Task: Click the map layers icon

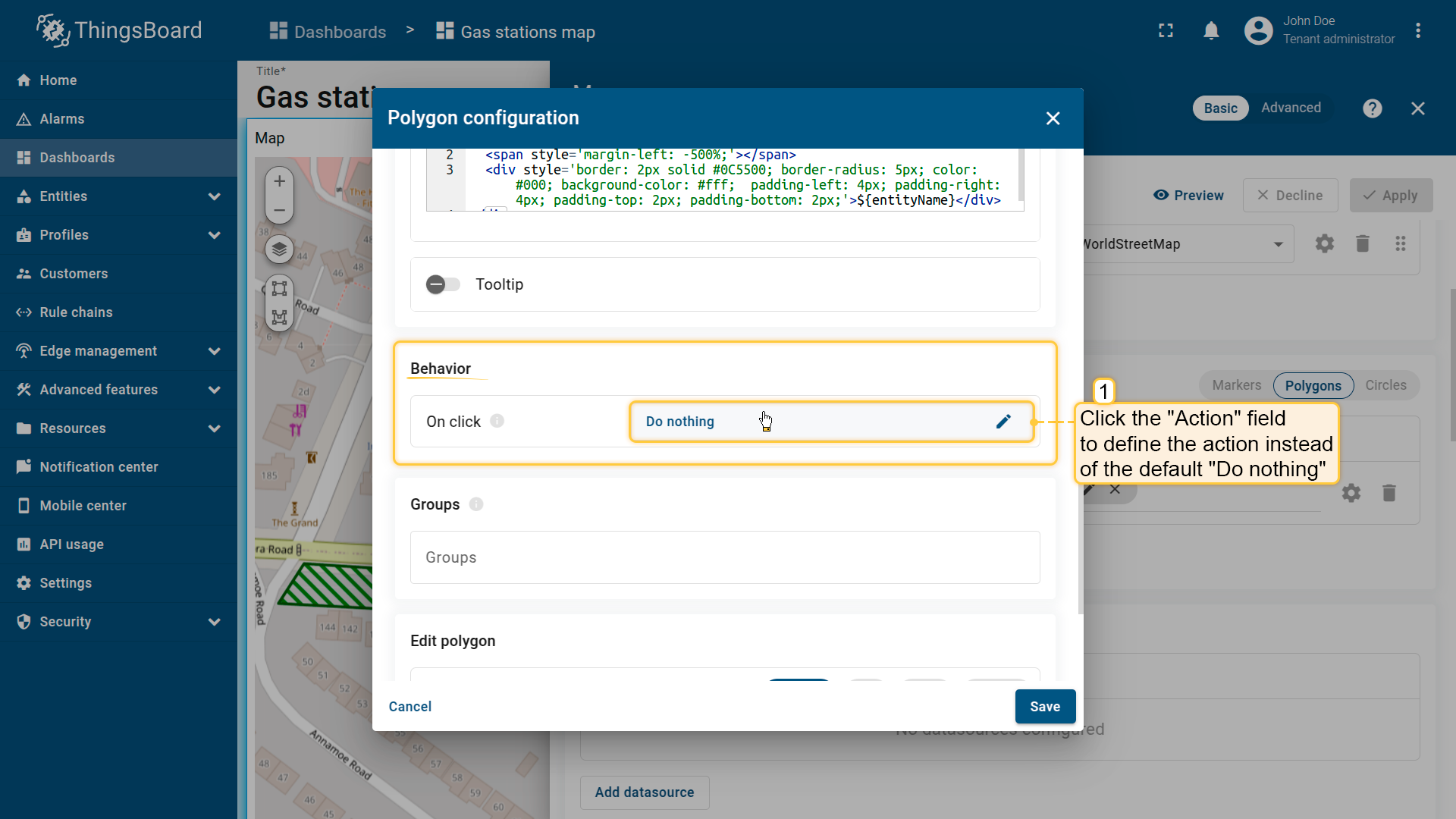Action: click(279, 249)
